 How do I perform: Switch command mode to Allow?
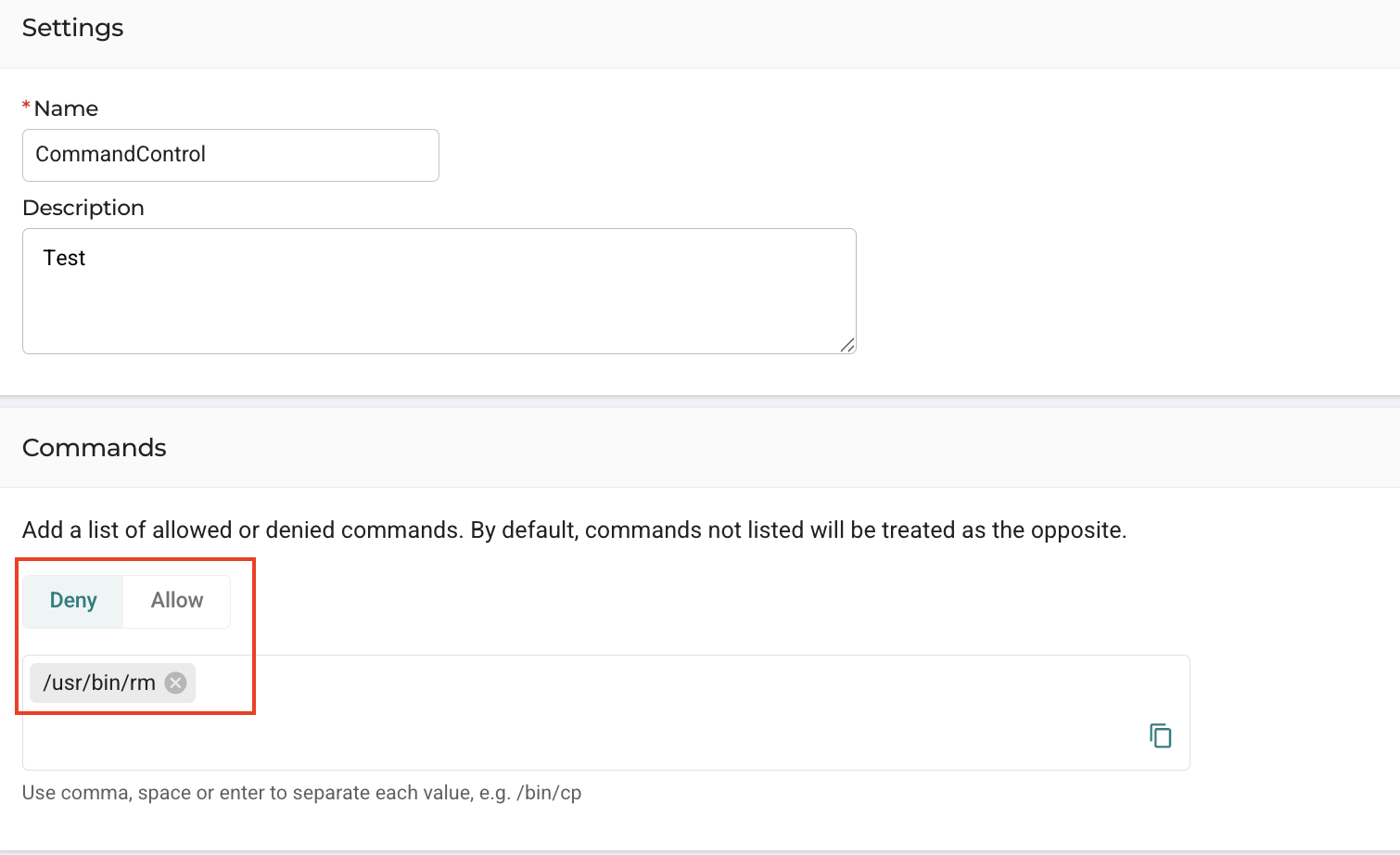(177, 601)
